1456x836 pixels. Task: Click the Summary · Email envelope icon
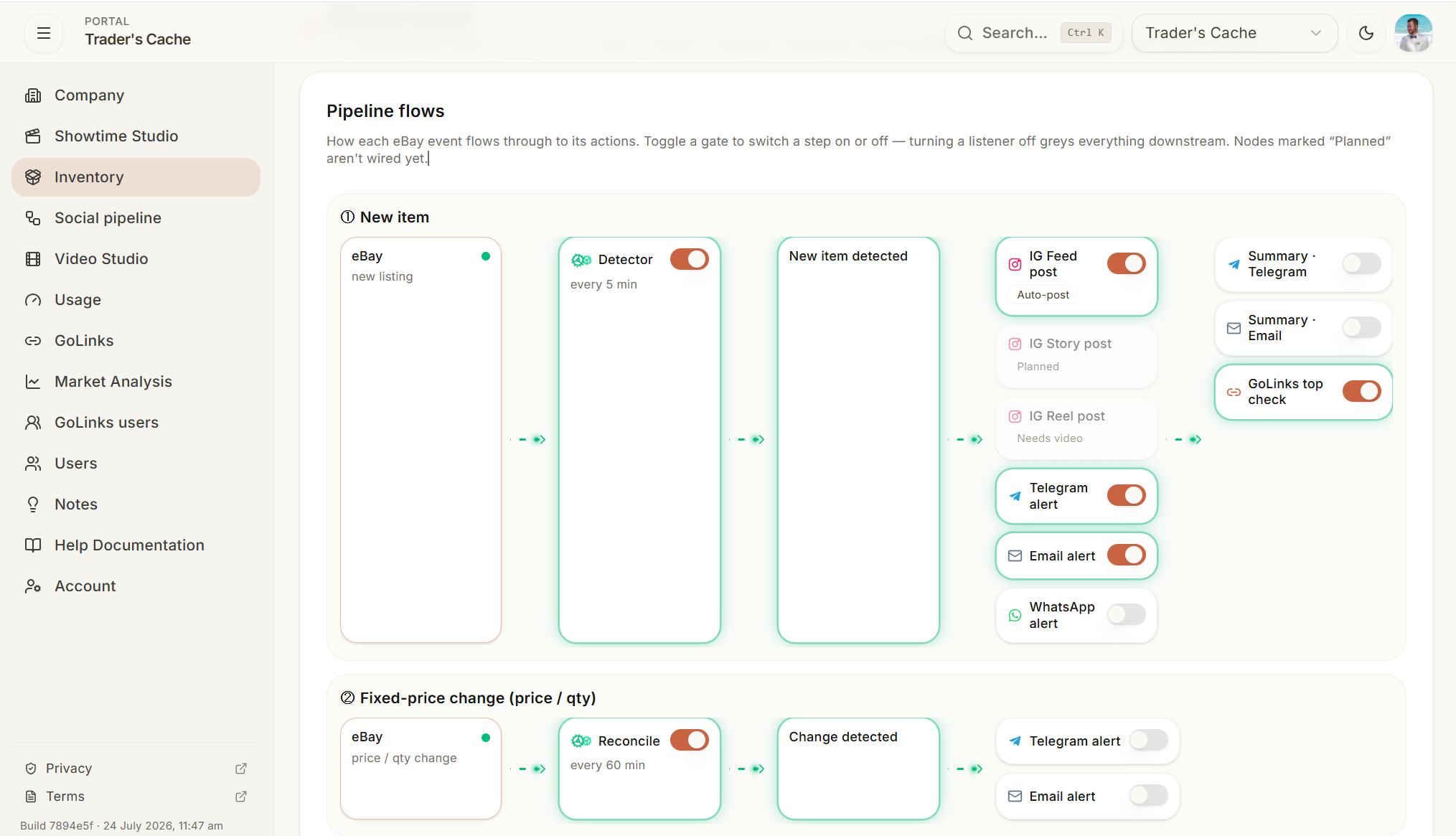click(1234, 328)
